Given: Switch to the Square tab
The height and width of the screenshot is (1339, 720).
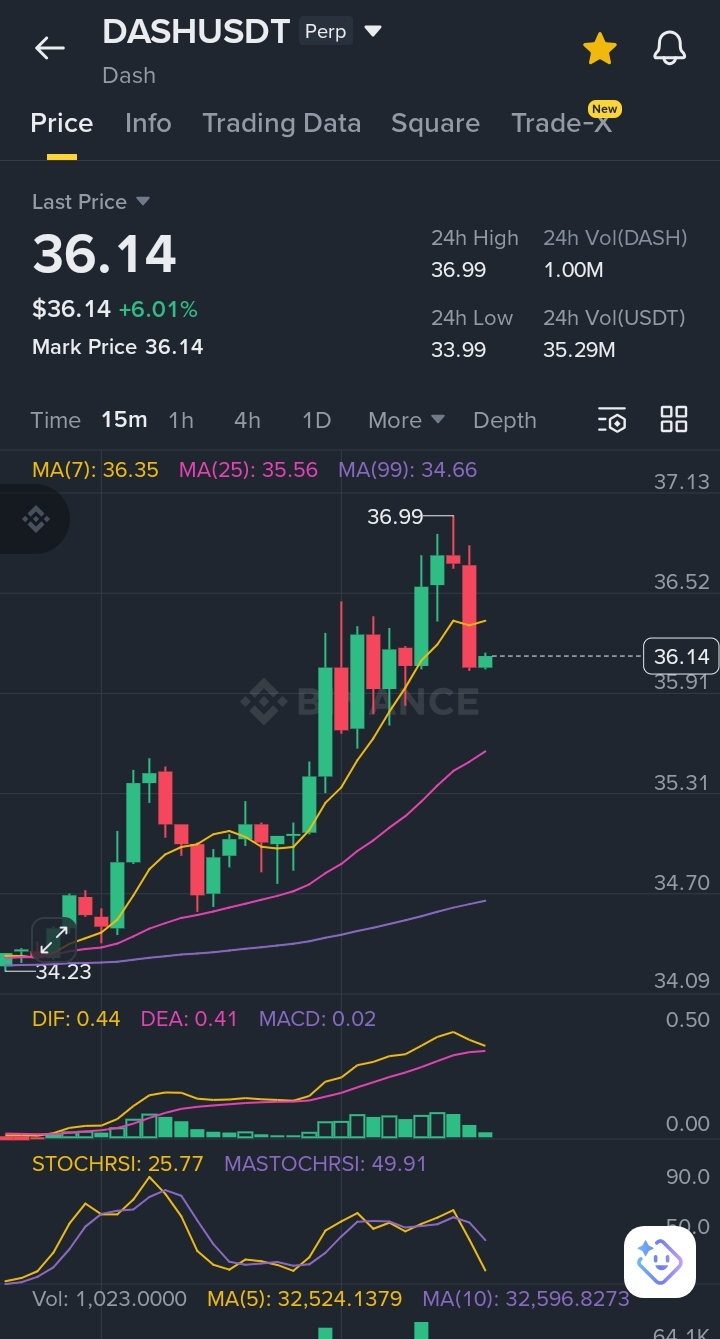Looking at the screenshot, I should pos(435,123).
